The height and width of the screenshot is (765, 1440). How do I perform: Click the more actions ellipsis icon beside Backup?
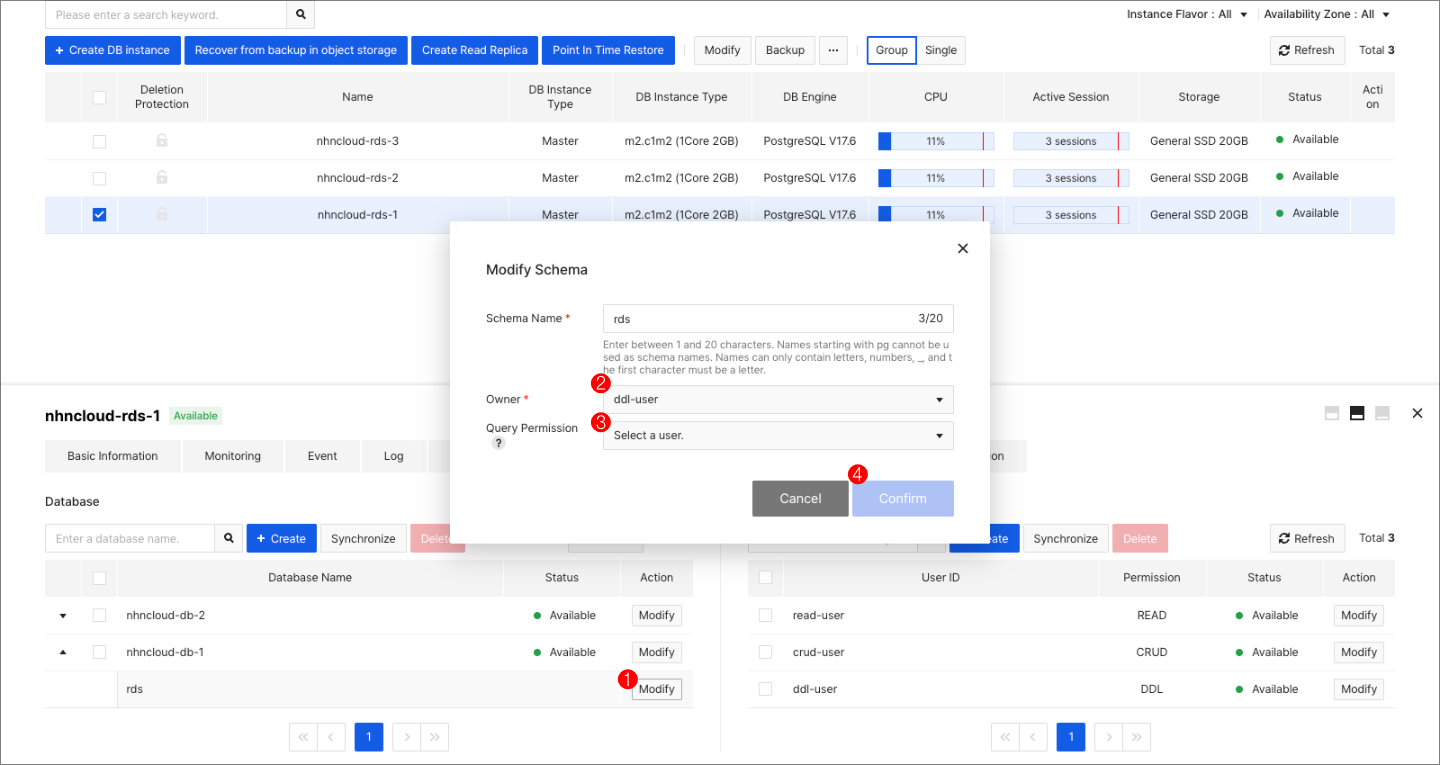[x=833, y=50]
